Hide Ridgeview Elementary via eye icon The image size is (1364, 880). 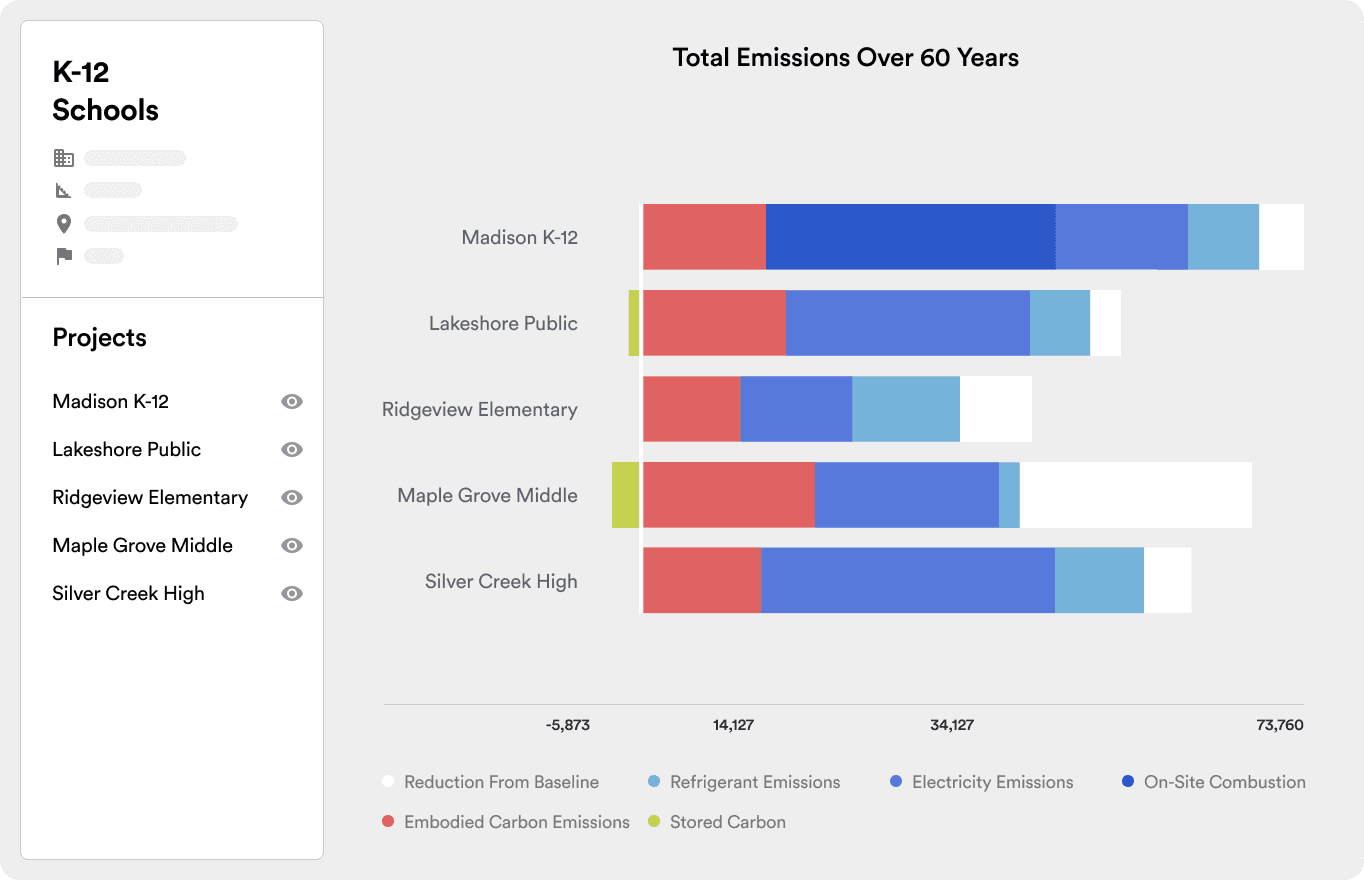pos(292,497)
